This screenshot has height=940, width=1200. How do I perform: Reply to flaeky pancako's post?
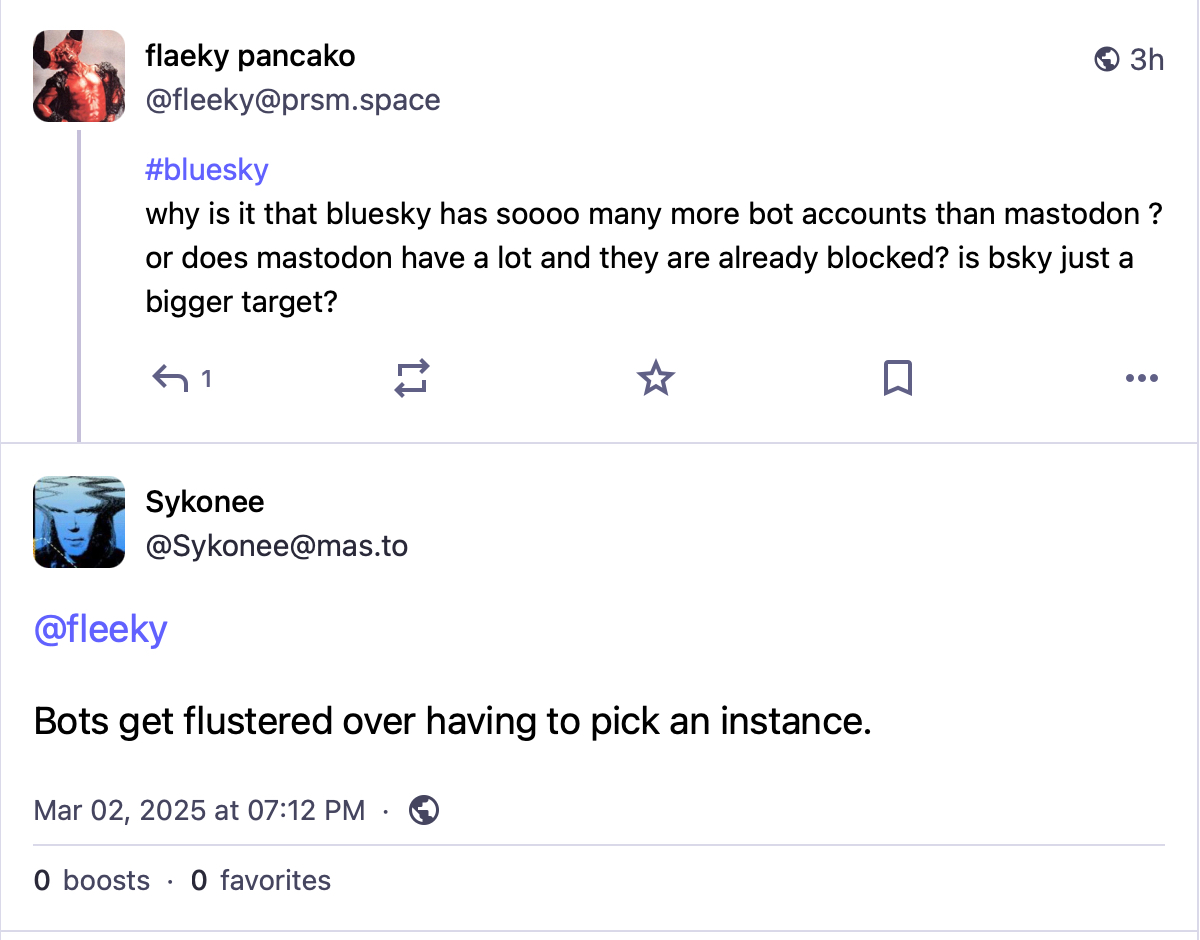click(x=171, y=379)
